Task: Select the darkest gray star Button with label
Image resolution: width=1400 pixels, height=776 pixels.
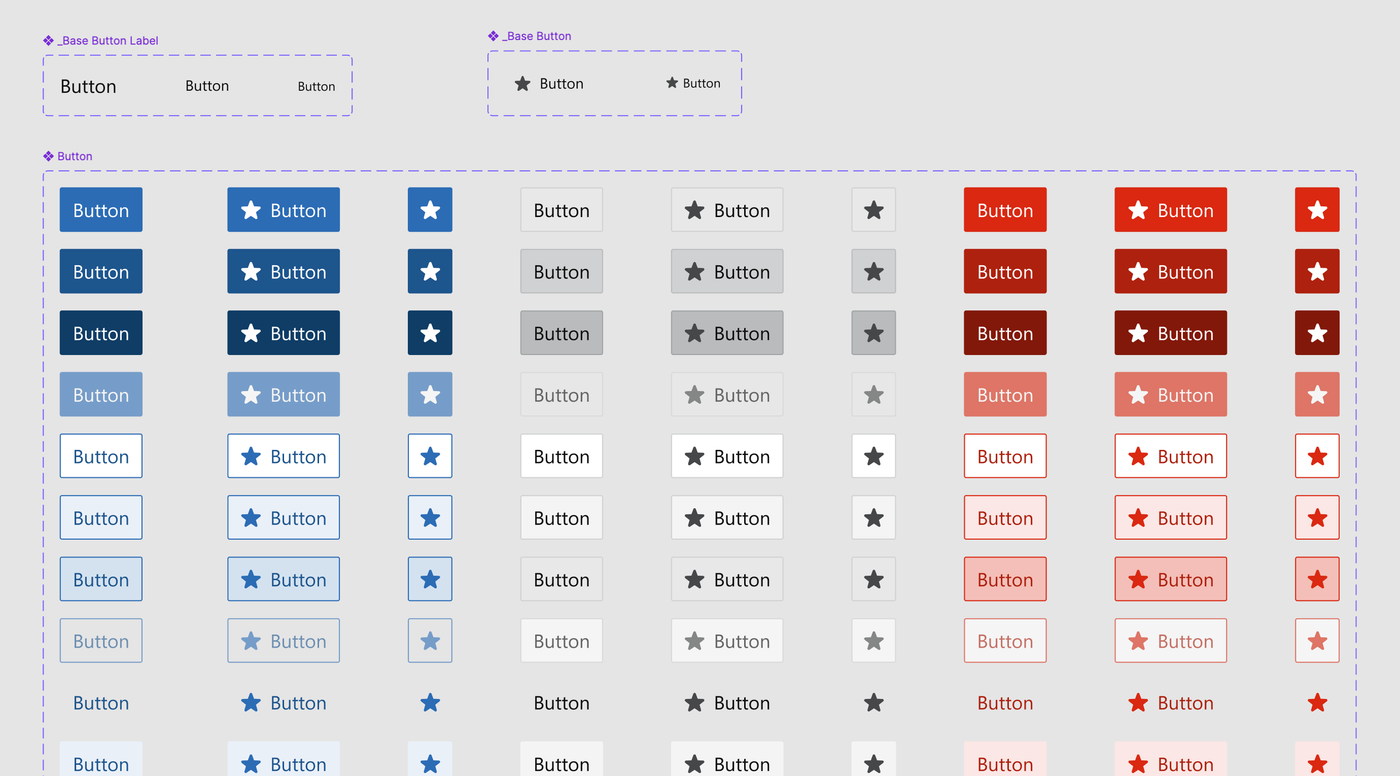Action: coord(727,333)
